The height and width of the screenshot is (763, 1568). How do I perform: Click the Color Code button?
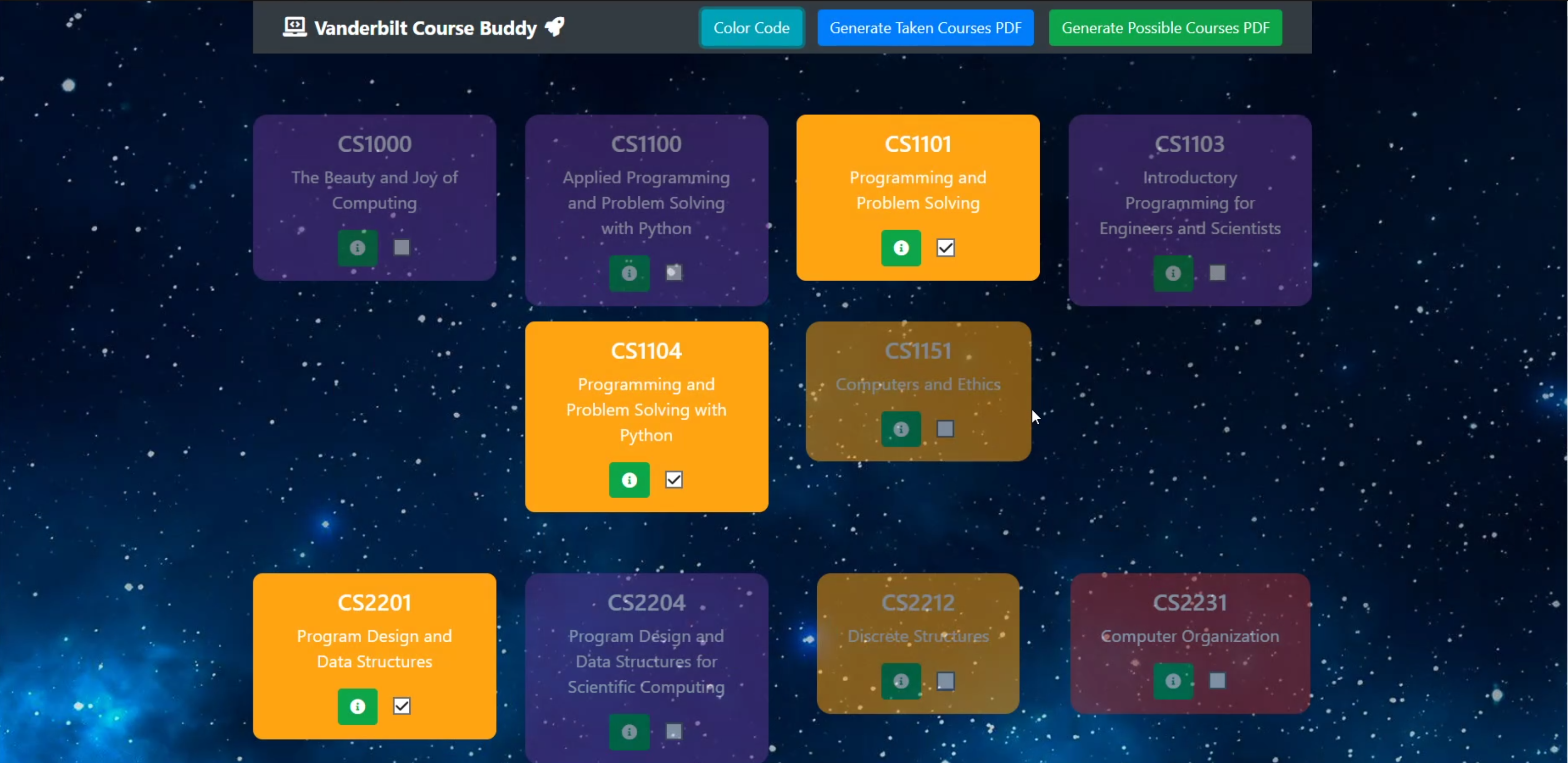(x=751, y=28)
